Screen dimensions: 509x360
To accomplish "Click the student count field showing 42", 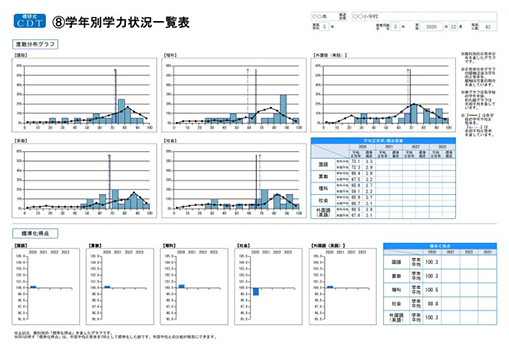I will [x=488, y=27].
